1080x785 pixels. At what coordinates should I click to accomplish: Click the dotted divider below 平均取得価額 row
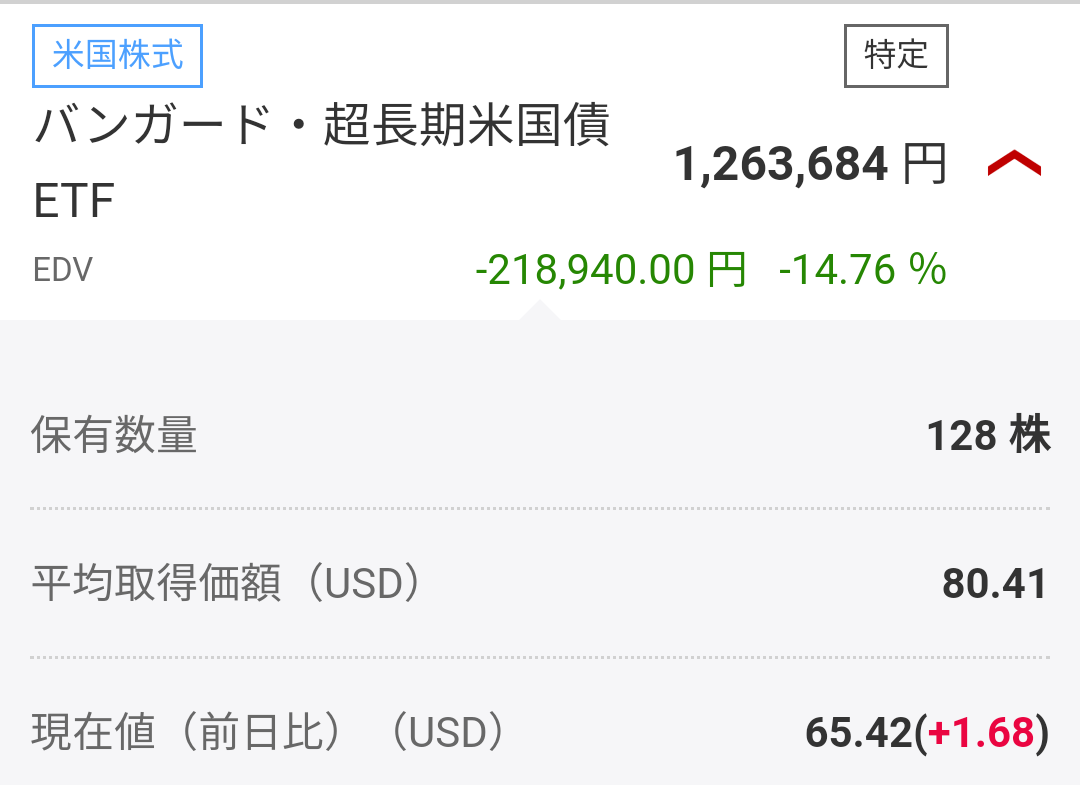(x=540, y=657)
